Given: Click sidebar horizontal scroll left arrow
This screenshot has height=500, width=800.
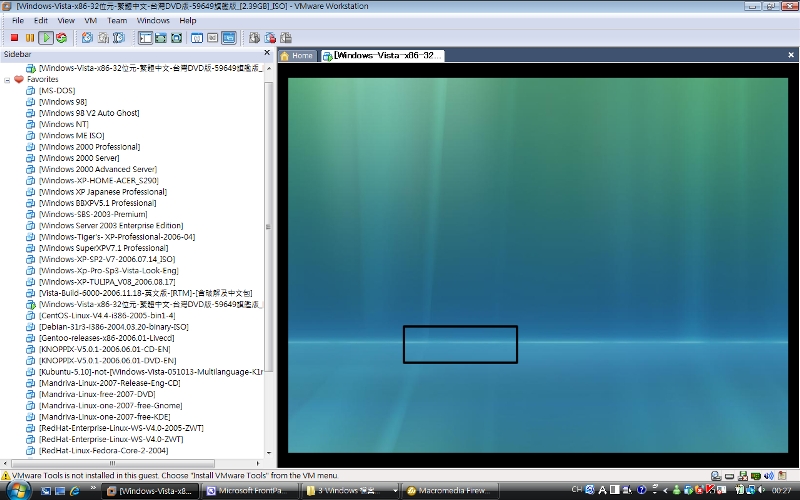Looking at the screenshot, I should point(6,463).
